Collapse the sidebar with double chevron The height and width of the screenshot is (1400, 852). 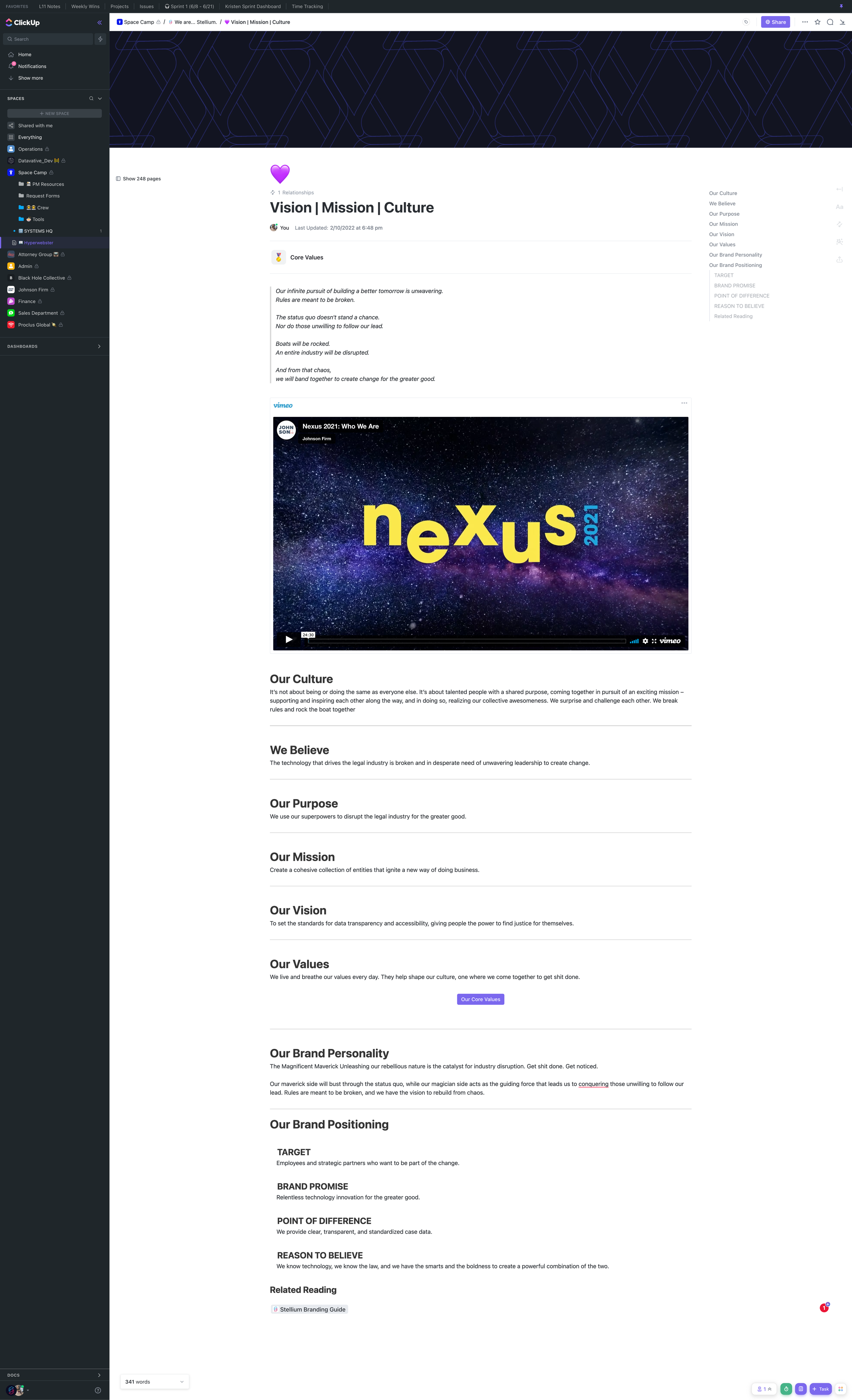(x=100, y=23)
